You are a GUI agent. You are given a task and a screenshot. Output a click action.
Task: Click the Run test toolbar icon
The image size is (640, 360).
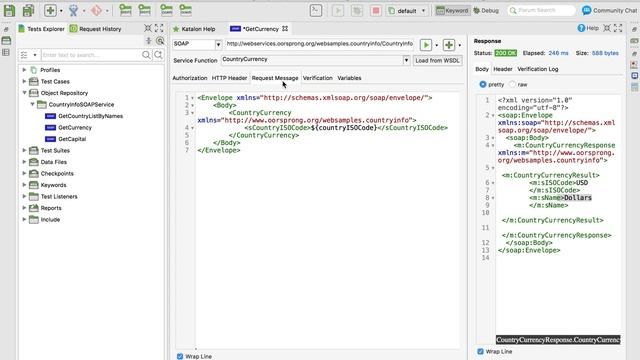338,11
